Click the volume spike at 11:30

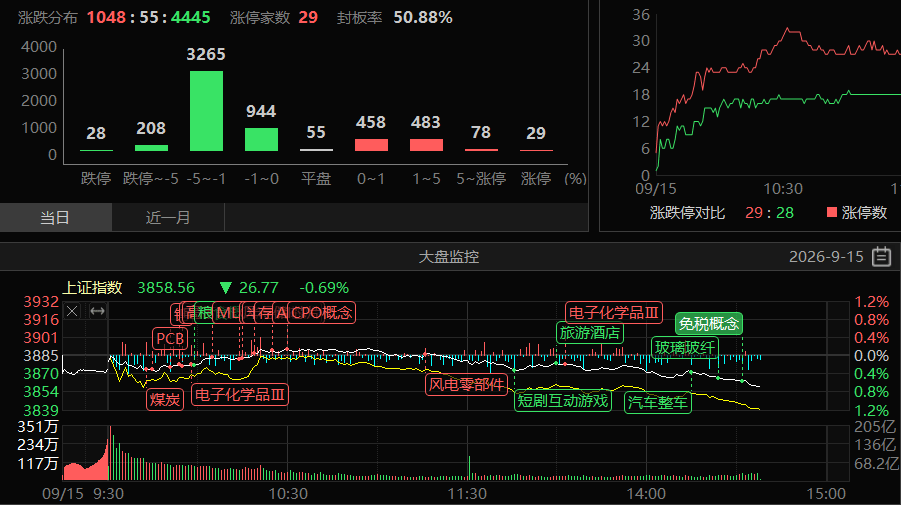[469, 468]
